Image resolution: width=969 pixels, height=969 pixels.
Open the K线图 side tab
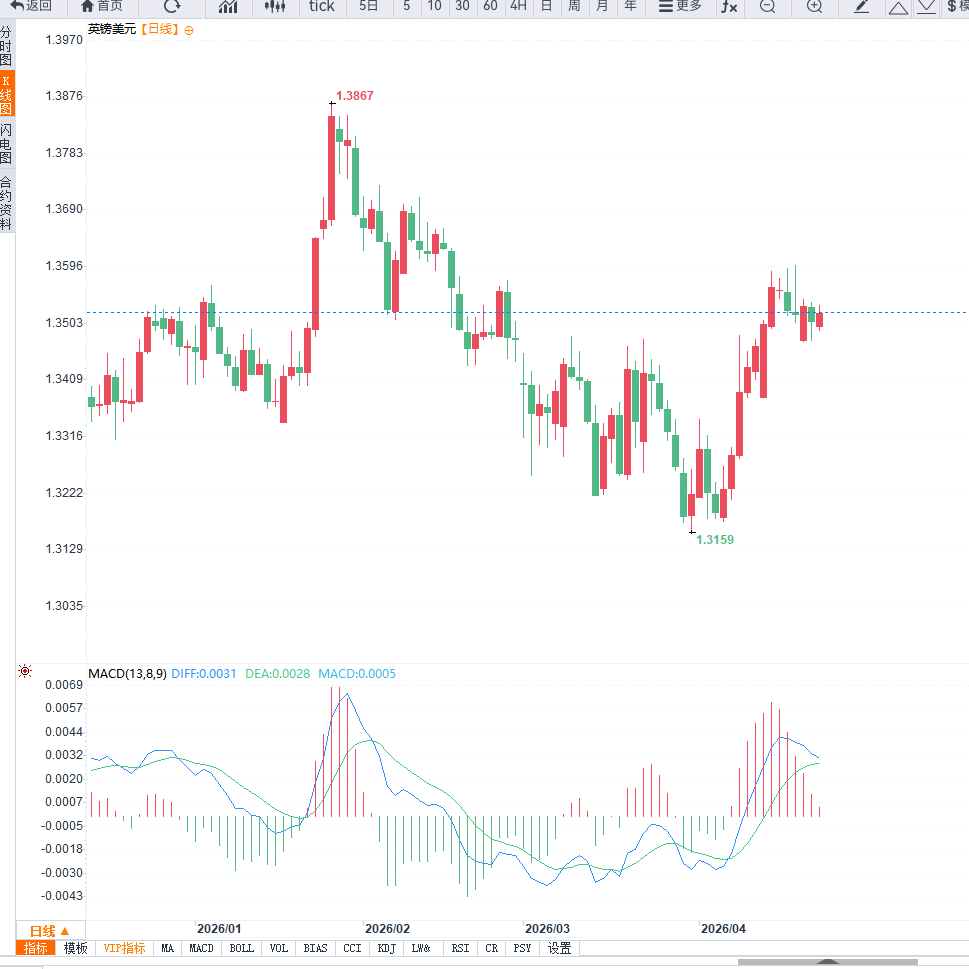[6, 95]
